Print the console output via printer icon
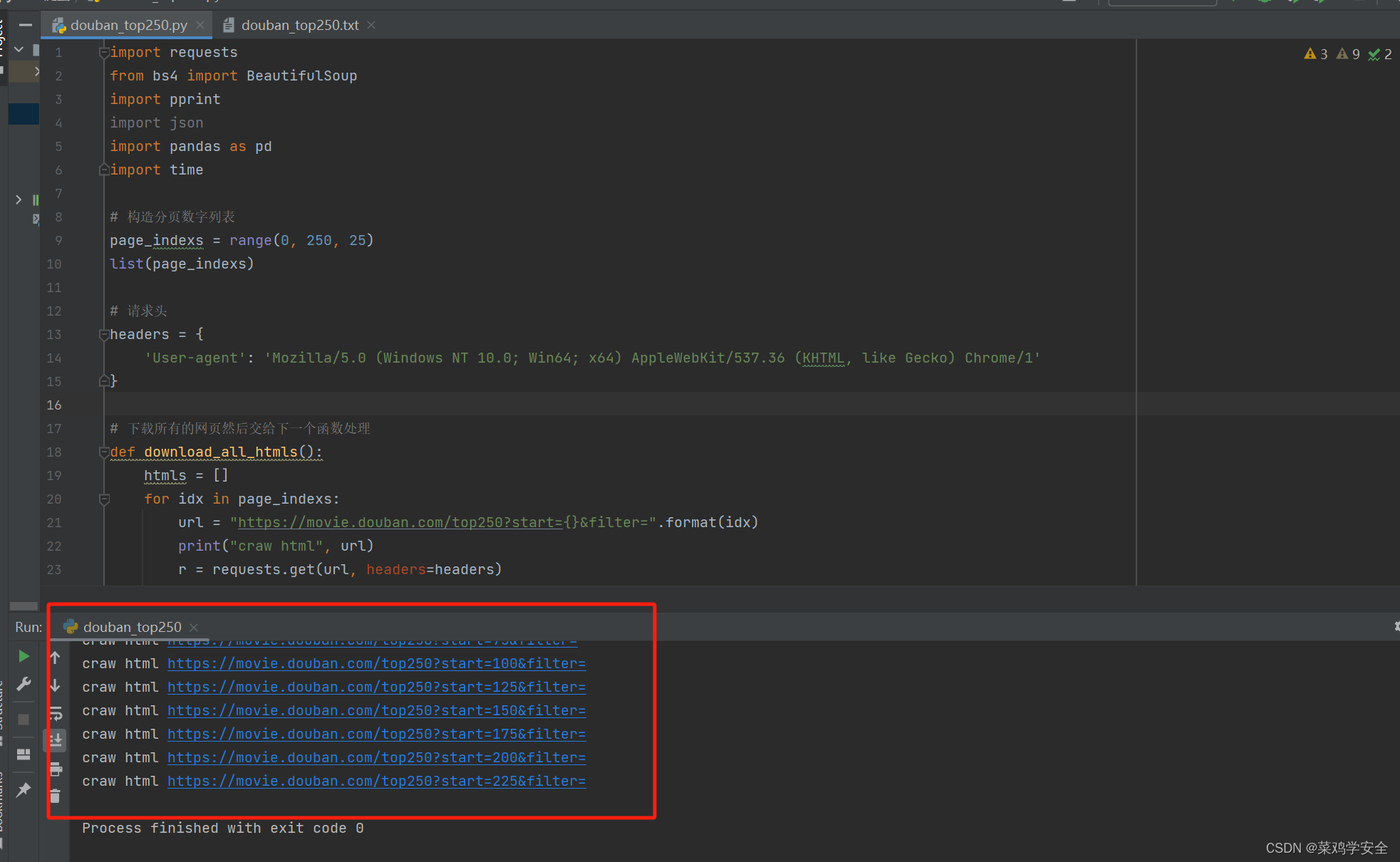 56,769
